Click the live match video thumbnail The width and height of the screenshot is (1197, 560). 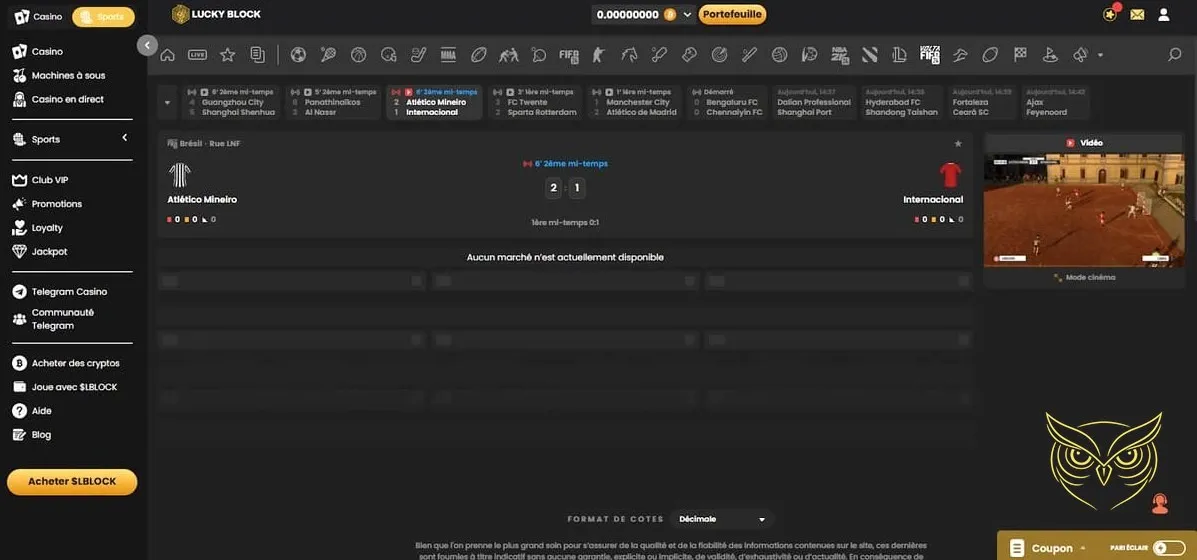1084,210
